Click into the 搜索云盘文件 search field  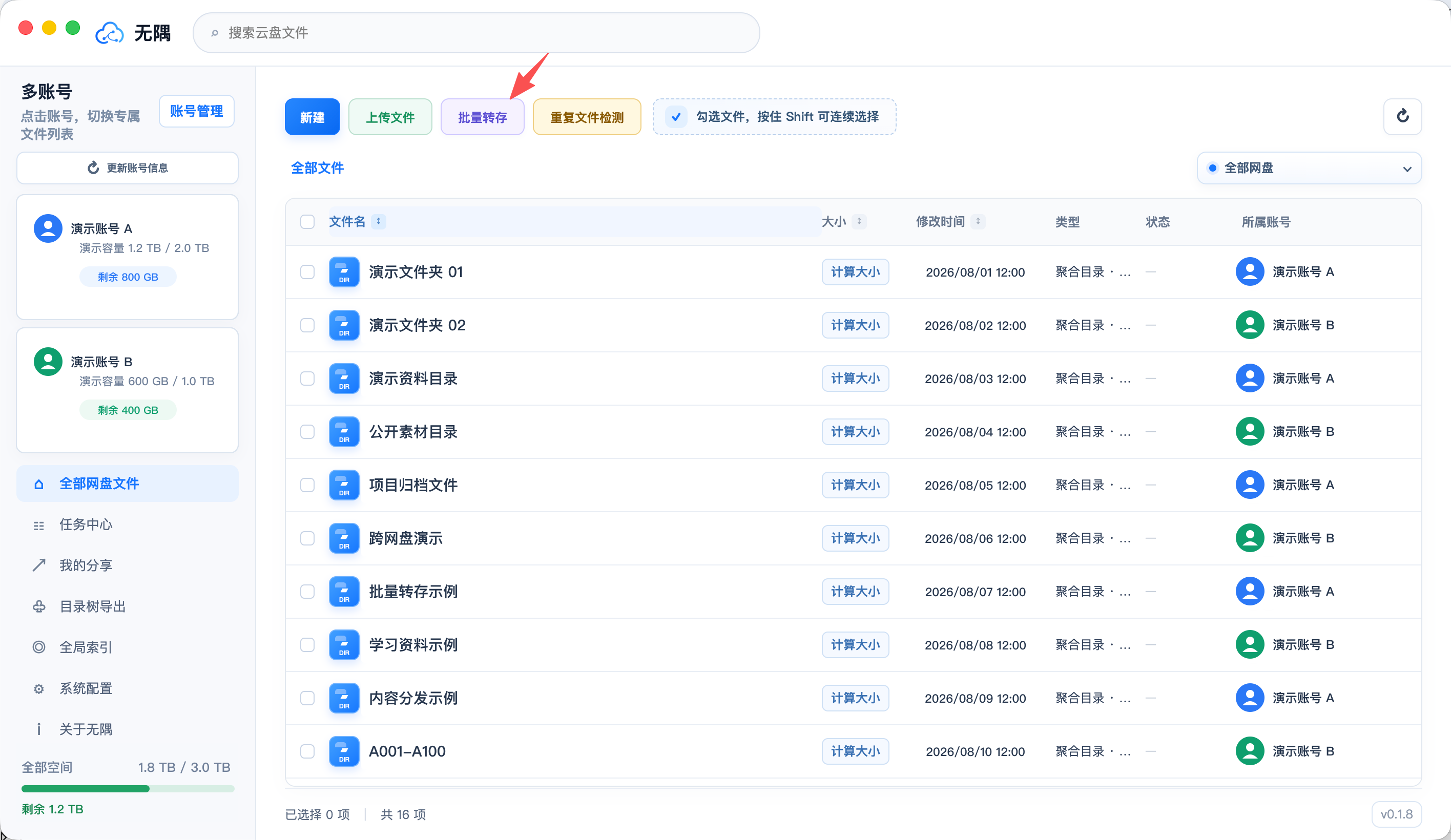[x=476, y=33]
